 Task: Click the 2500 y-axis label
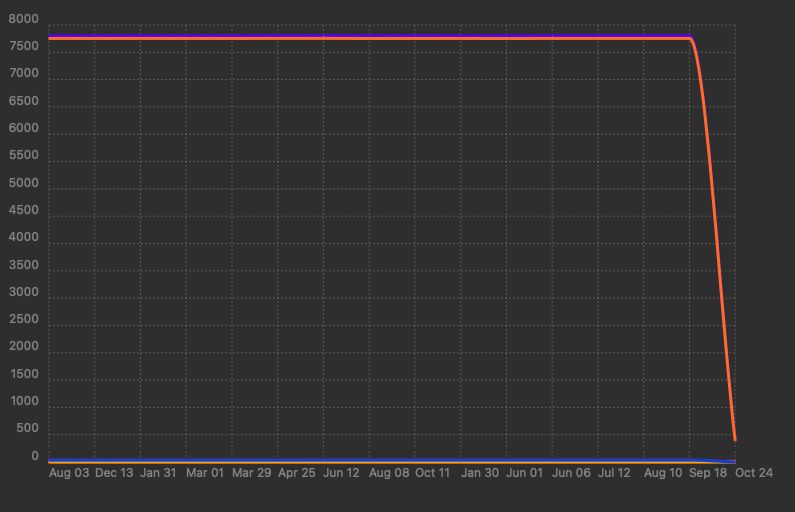coord(23,319)
